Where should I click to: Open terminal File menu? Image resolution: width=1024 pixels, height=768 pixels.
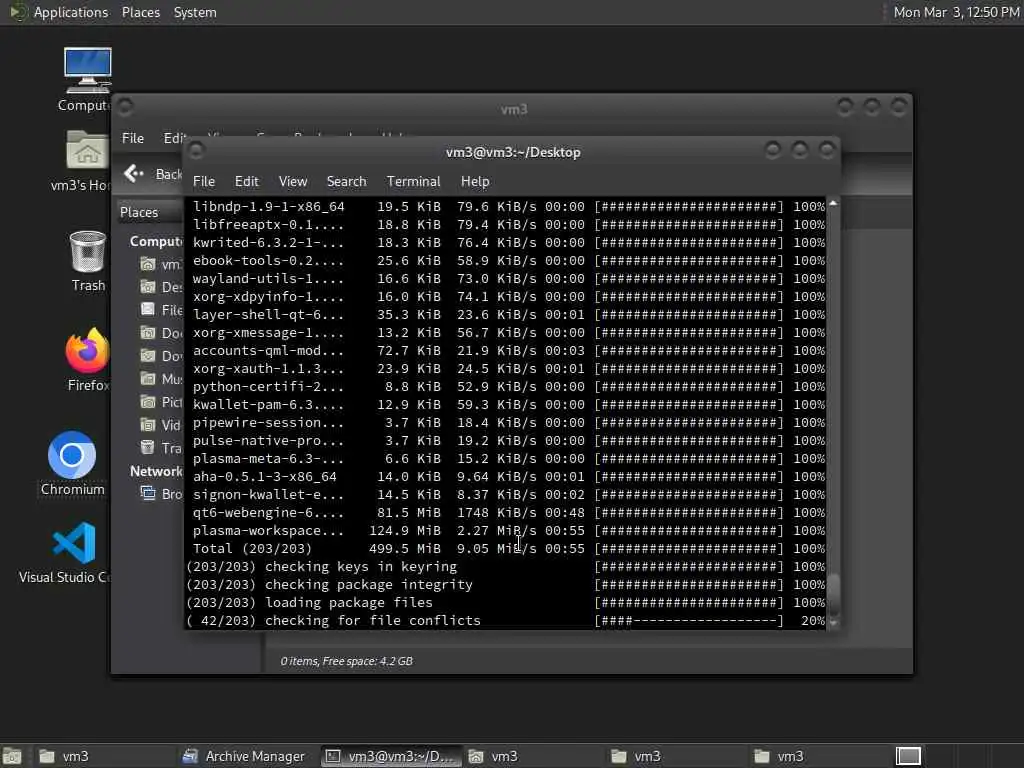[204, 181]
